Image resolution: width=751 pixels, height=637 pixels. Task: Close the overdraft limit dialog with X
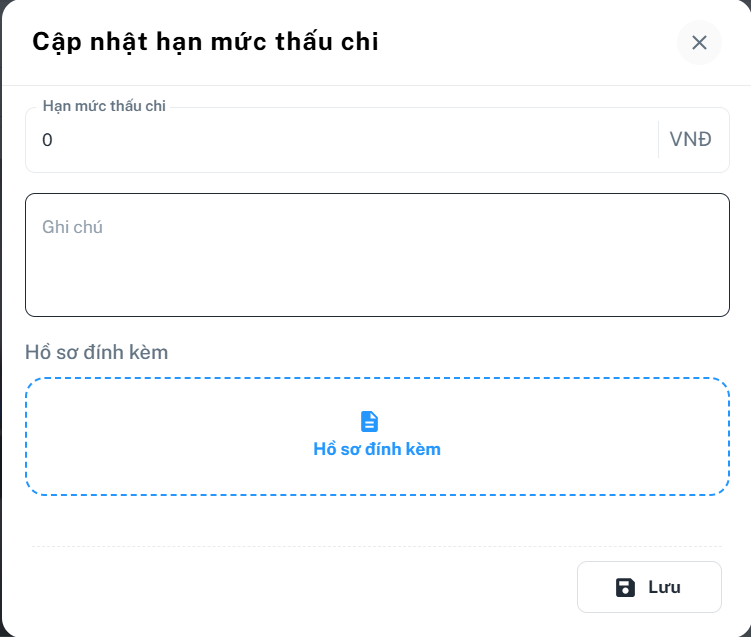pyautogui.click(x=699, y=42)
